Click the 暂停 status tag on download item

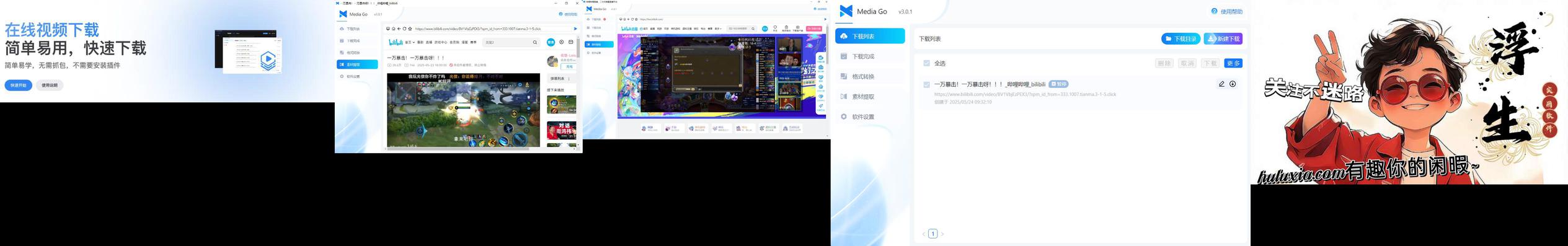(1058, 84)
